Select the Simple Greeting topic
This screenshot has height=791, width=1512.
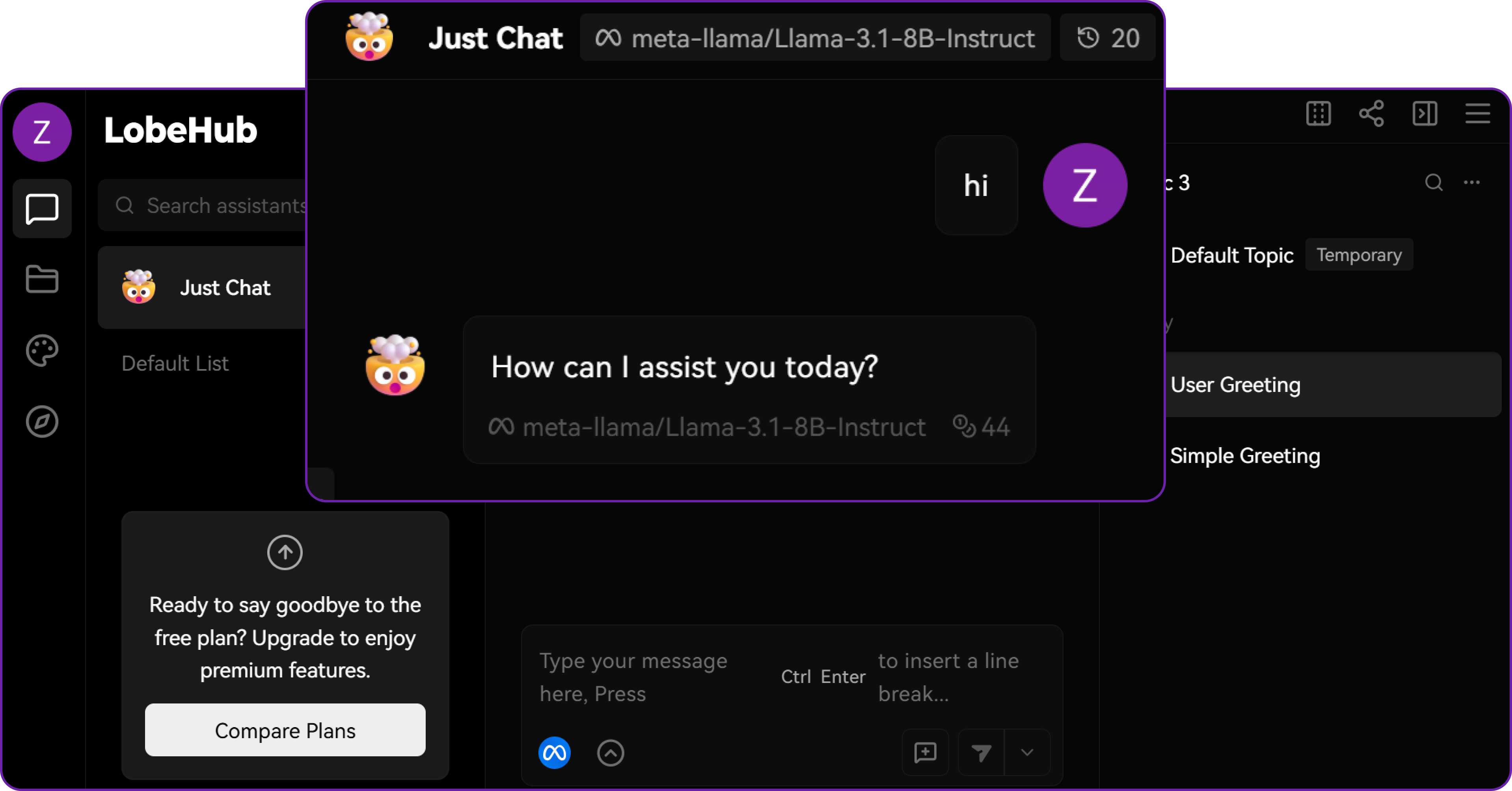click(x=1245, y=456)
